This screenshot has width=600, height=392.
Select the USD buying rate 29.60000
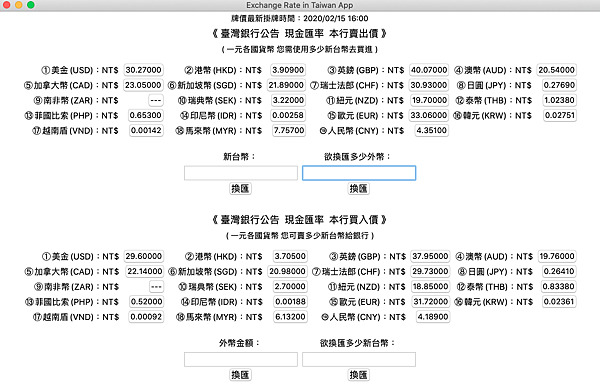(x=144, y=256)
